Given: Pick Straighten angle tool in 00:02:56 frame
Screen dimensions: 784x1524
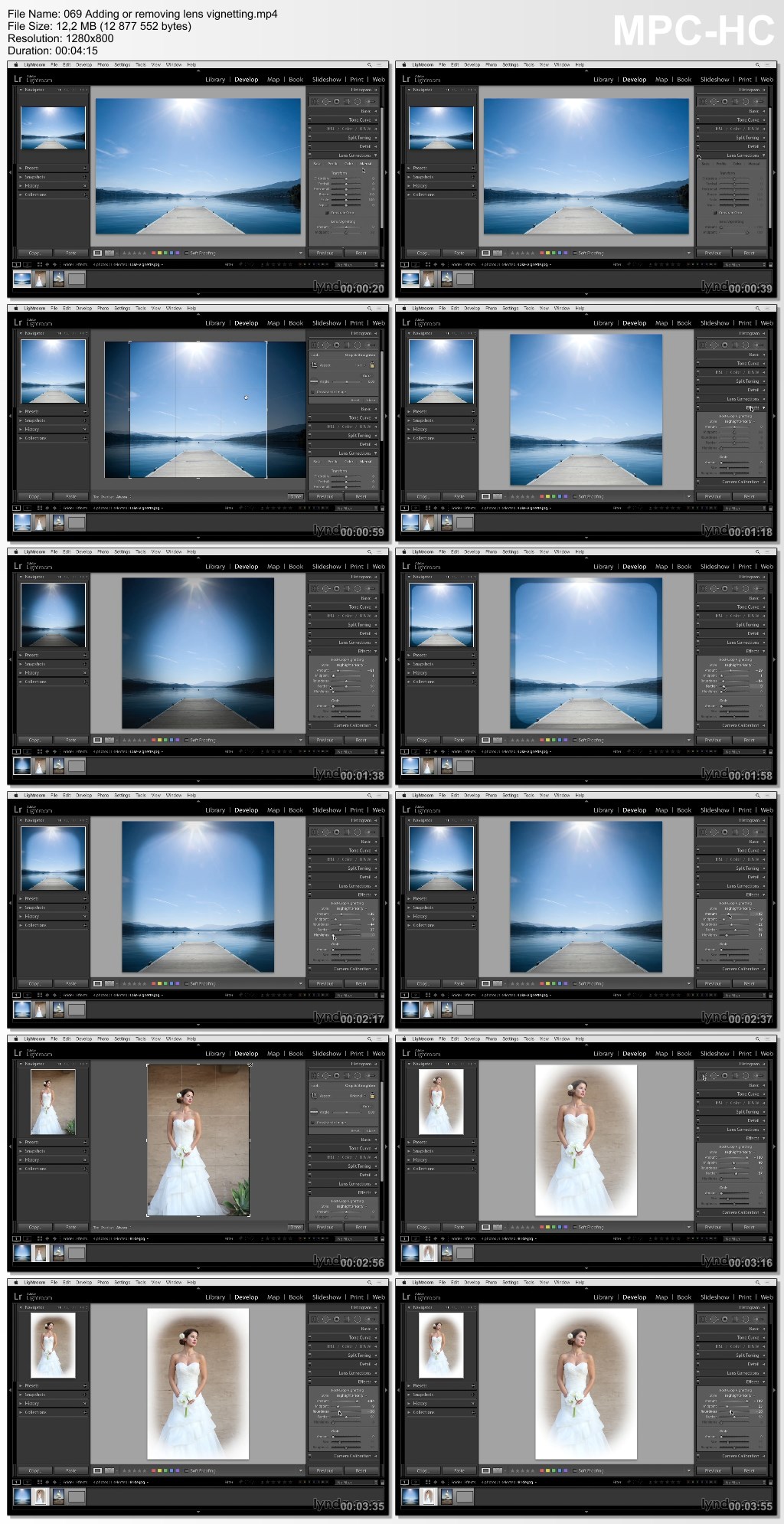Looking at the screenshot, I should click(315, 1111).
